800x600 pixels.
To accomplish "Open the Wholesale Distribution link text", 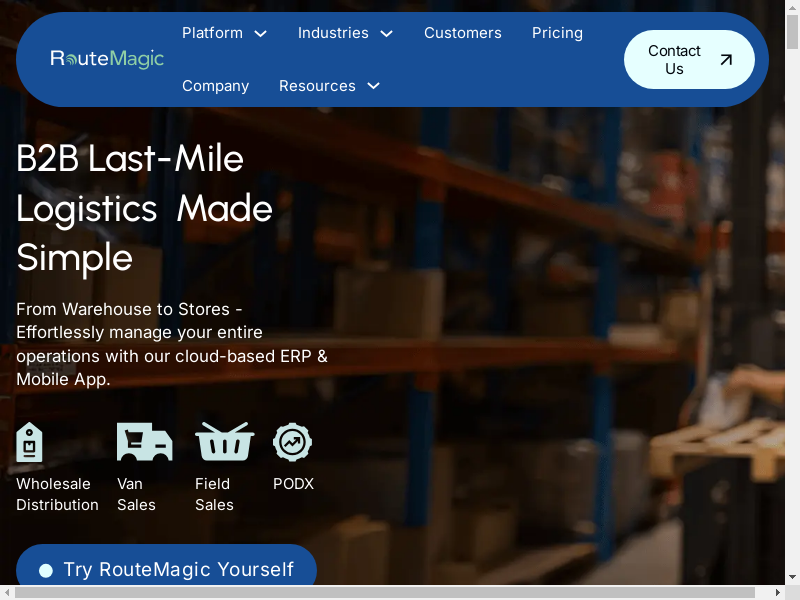I will coord(57,494).
